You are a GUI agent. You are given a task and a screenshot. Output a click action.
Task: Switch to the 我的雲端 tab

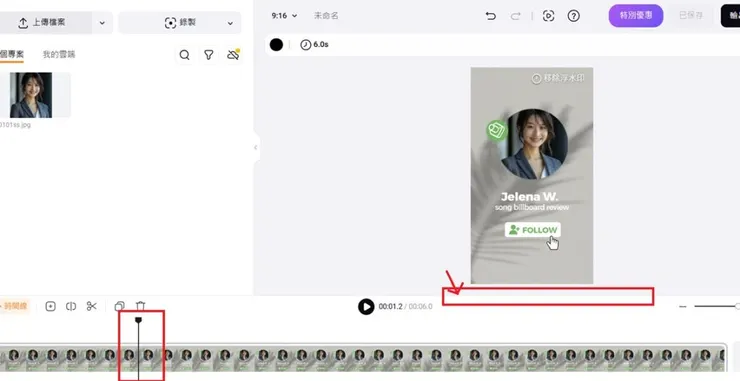point(59,54)
